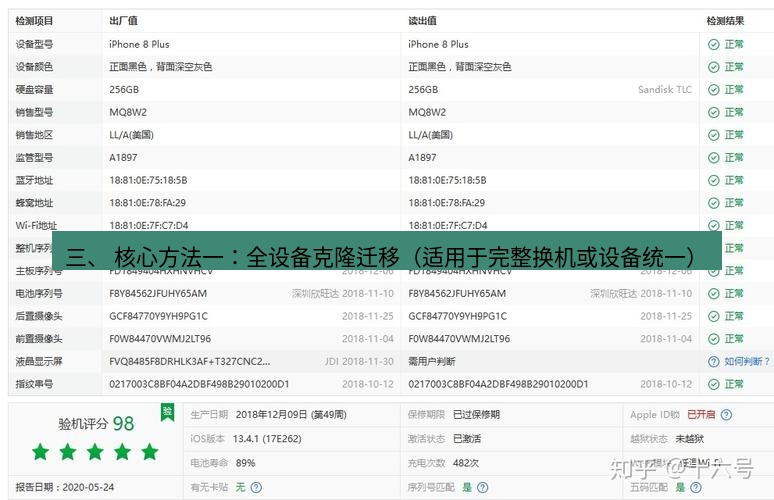Open the help icon next to 五码匹配
Image resolution: width=774 pixels, height=500 pixels.
696,488
